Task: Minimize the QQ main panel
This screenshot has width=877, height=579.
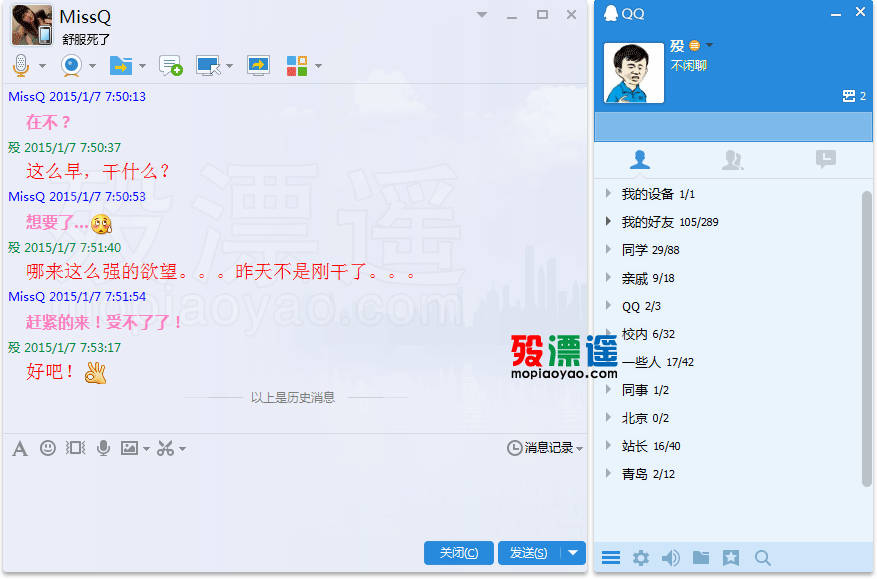Action: coord(836,14)
